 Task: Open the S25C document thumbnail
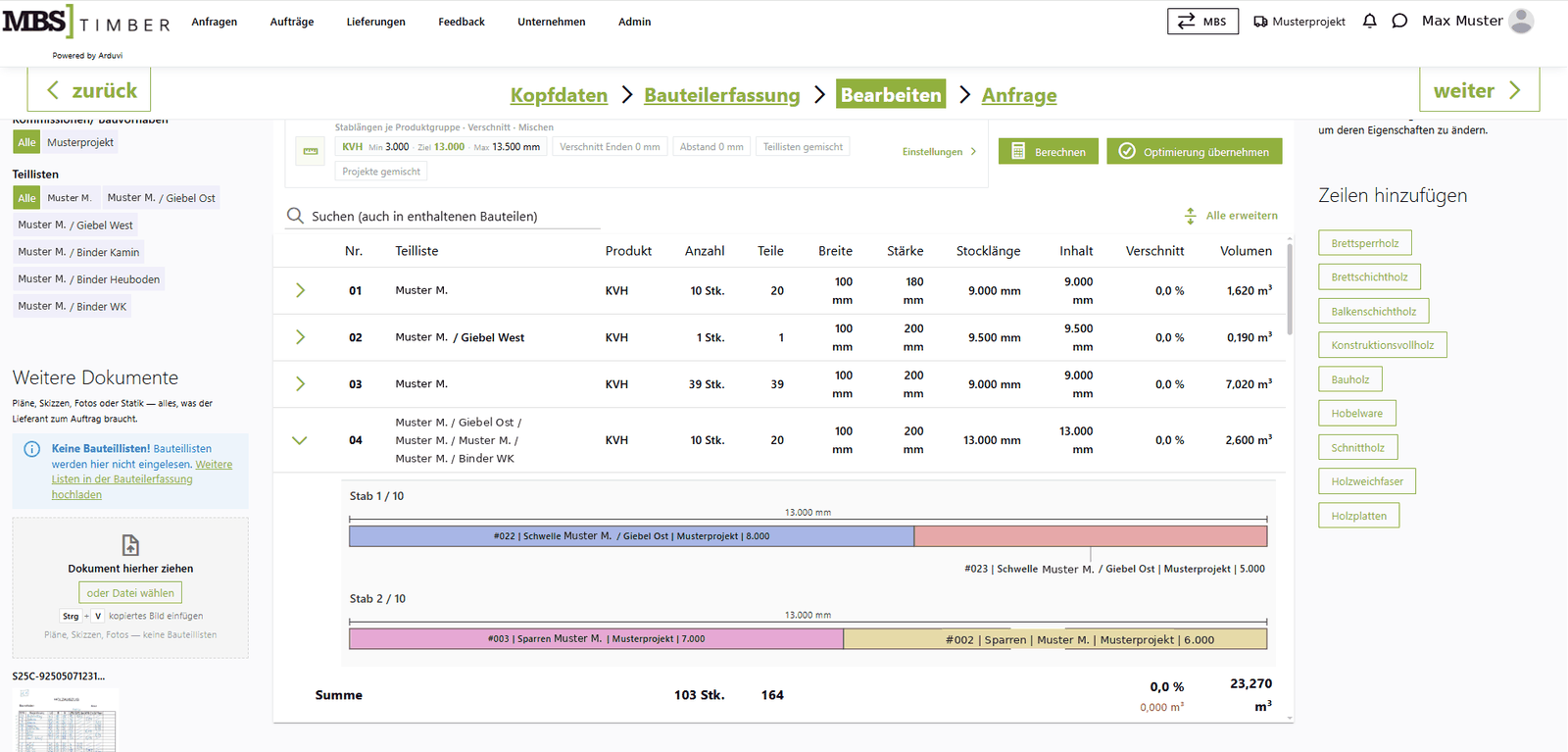tap(68, 721)
